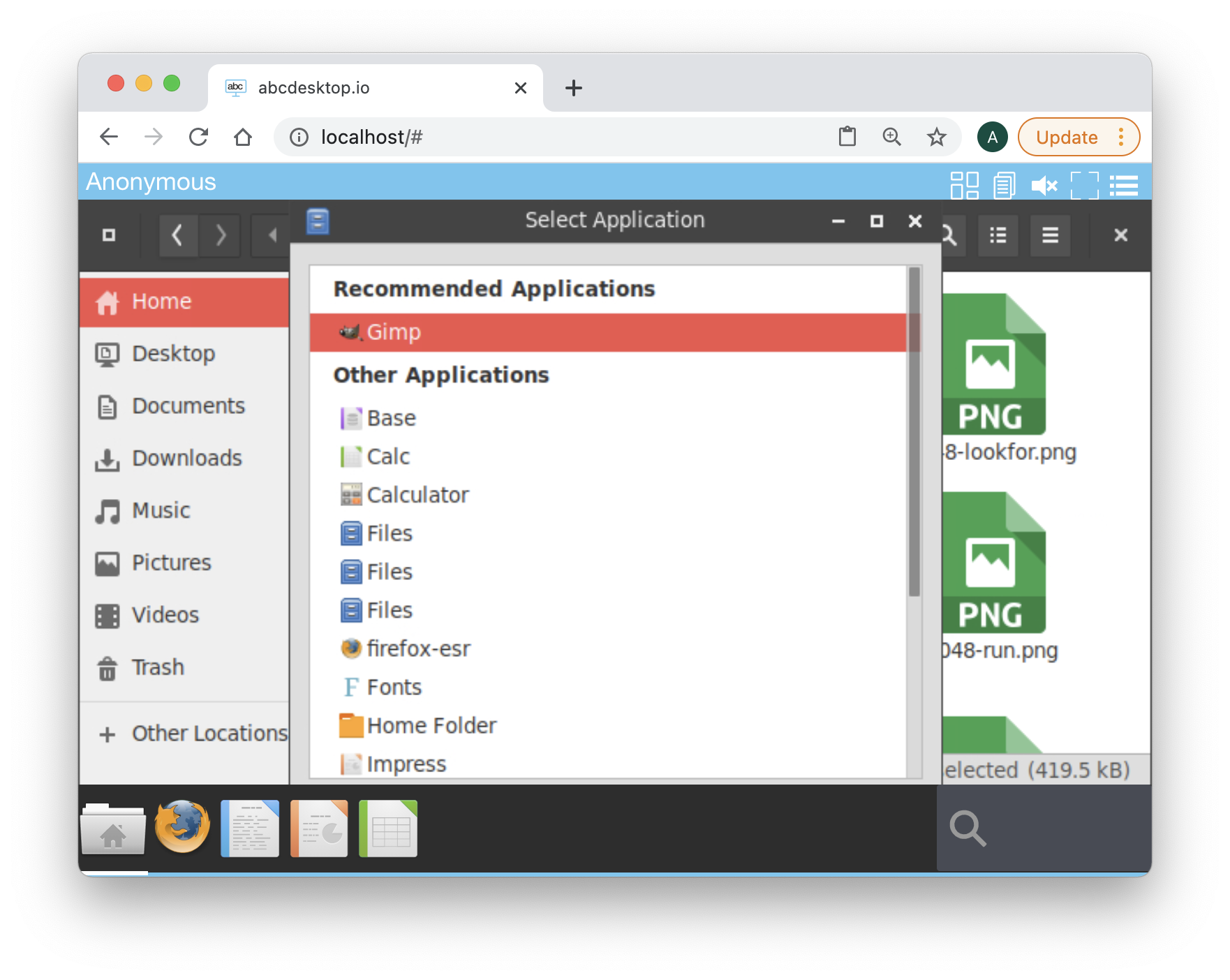
Task: Select the 048-run.png file thumbnail
Action: point(993,563)
